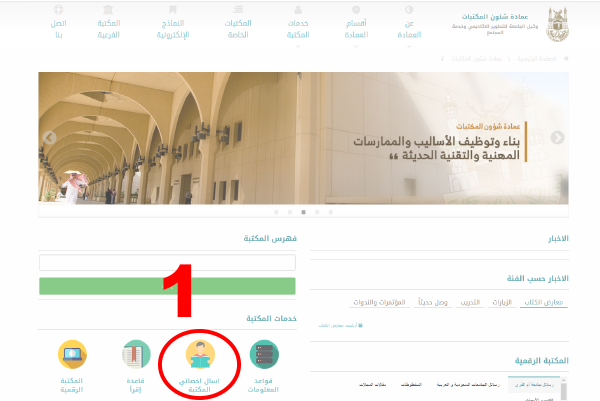
Task: Click the فهرس المكتبة heading
Action: pos(270,239)
